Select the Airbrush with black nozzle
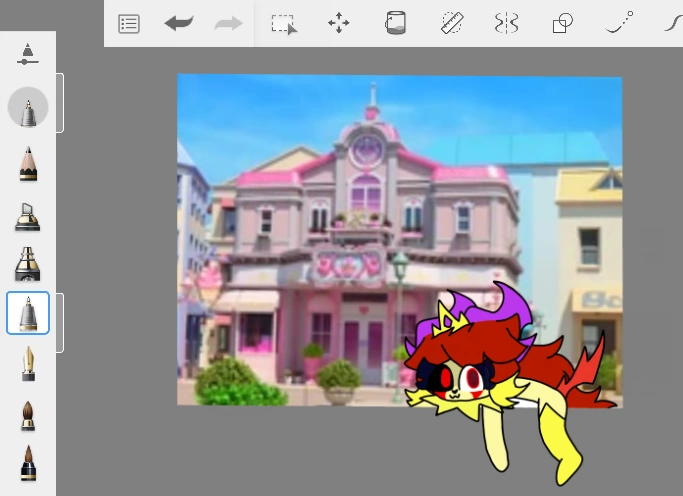Screen dimensions: 683x496 click(x=28, y=264)
